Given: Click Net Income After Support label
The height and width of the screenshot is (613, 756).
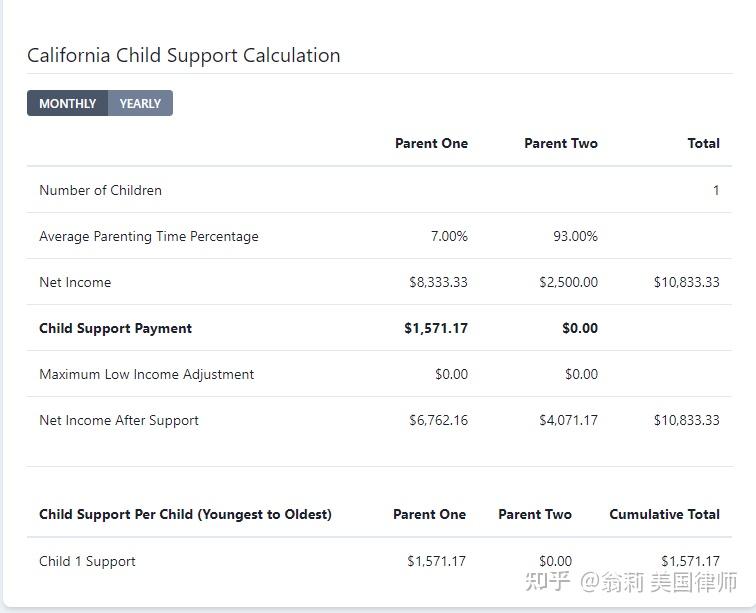Looking at the screenshot, I should pyautogui.click(x=119, y=421).
